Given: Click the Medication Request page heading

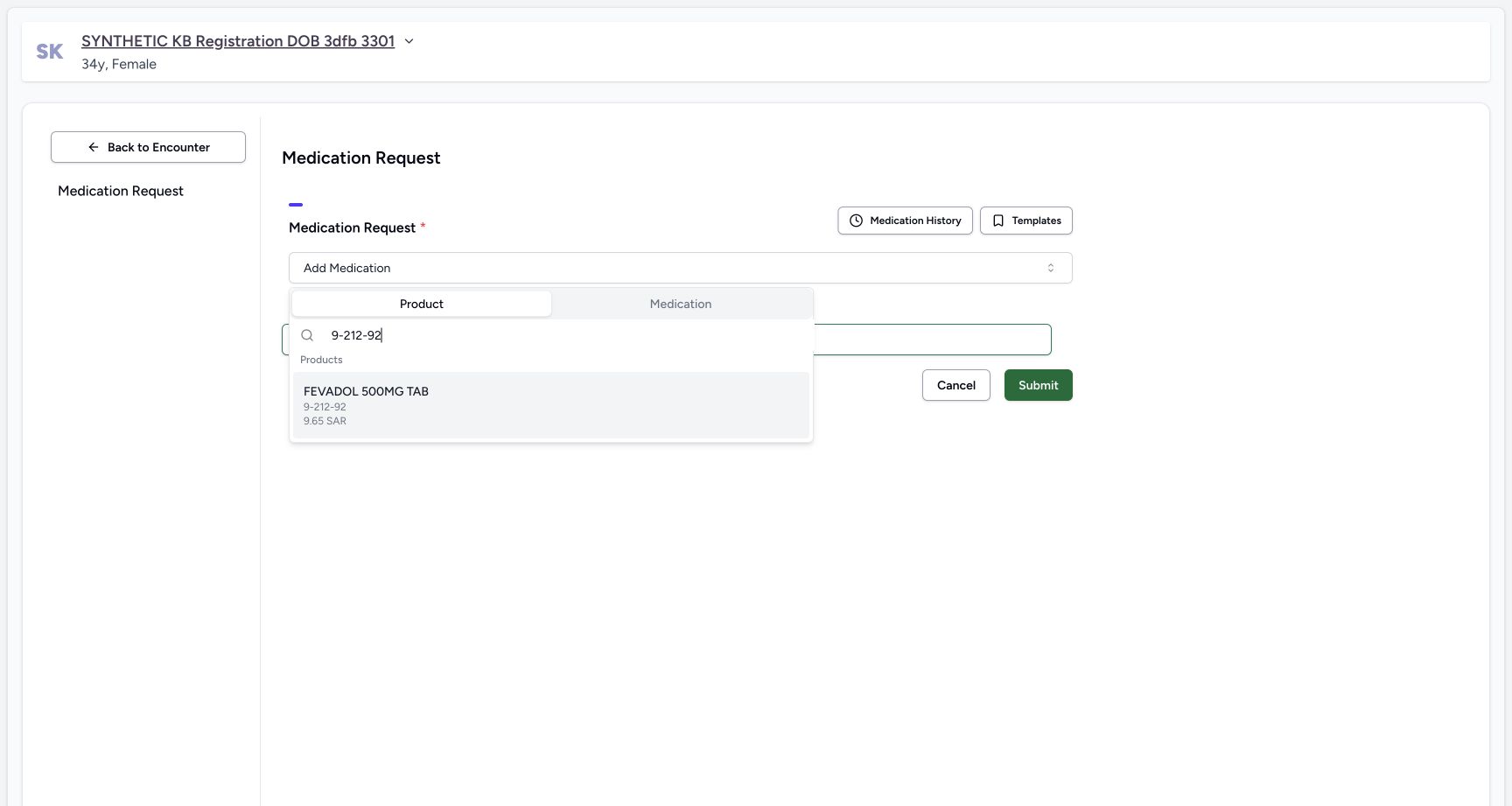Looking at the screenshot, I should (x=360, y=158).
